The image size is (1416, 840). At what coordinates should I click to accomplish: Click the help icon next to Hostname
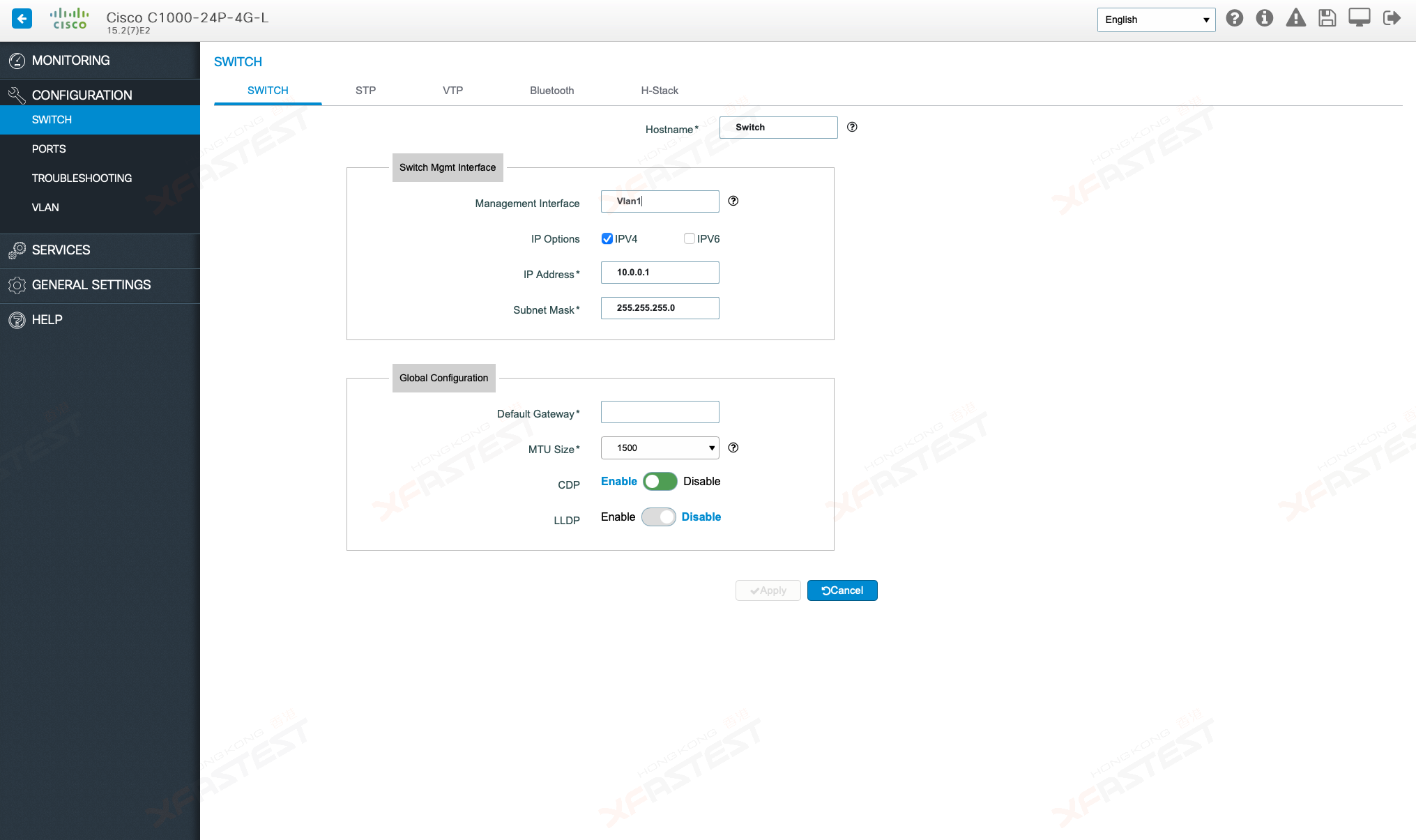(852, 127)
